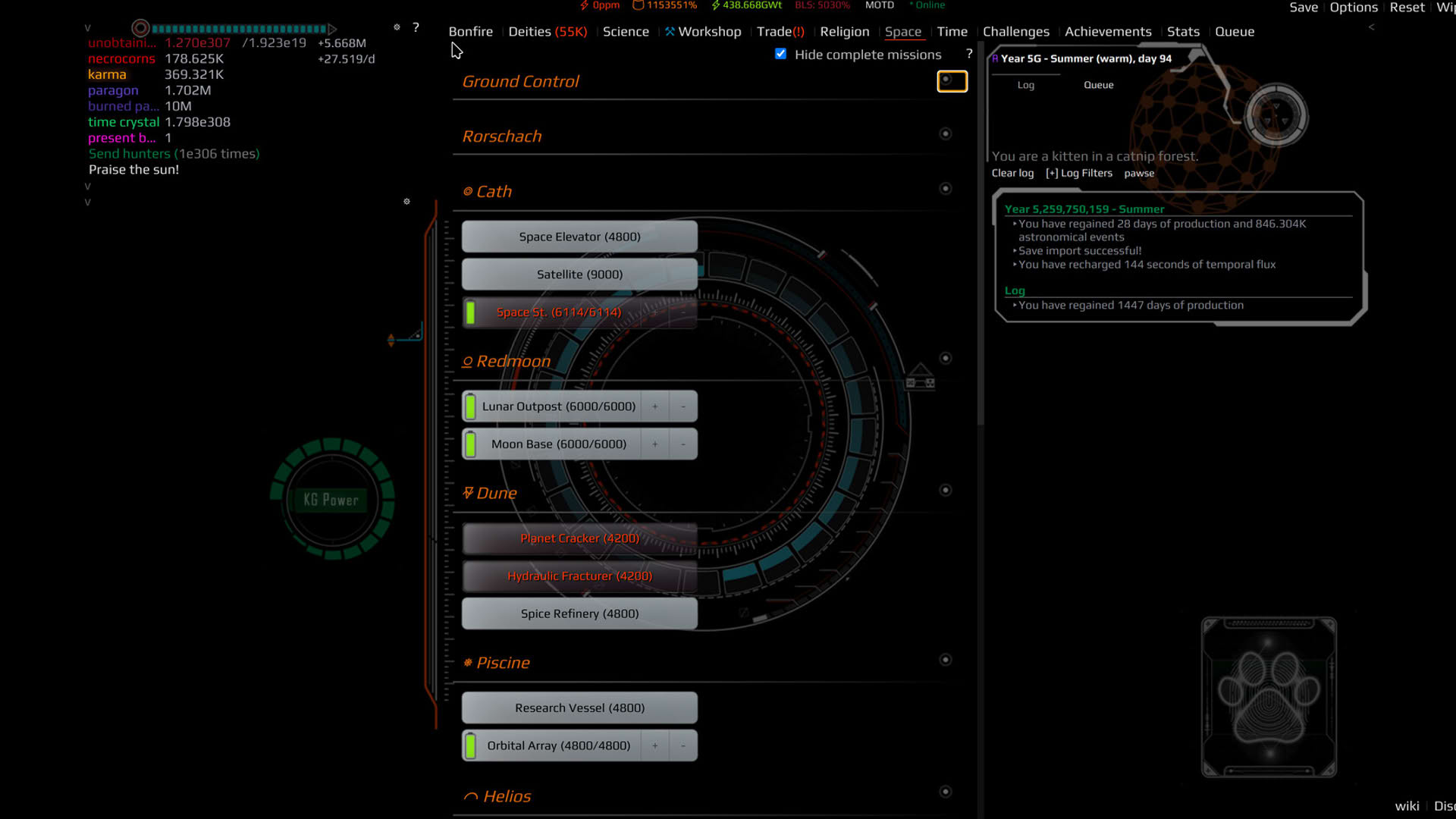The width and height of the screenshot is (1456, 819).
Task: Turn off one Lunar Outpost with minus
Action: pos(683,406)
